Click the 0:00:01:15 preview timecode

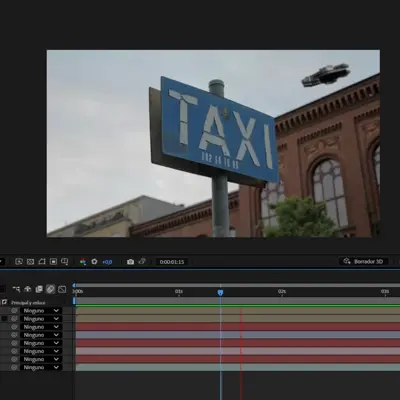click(172, 262)
